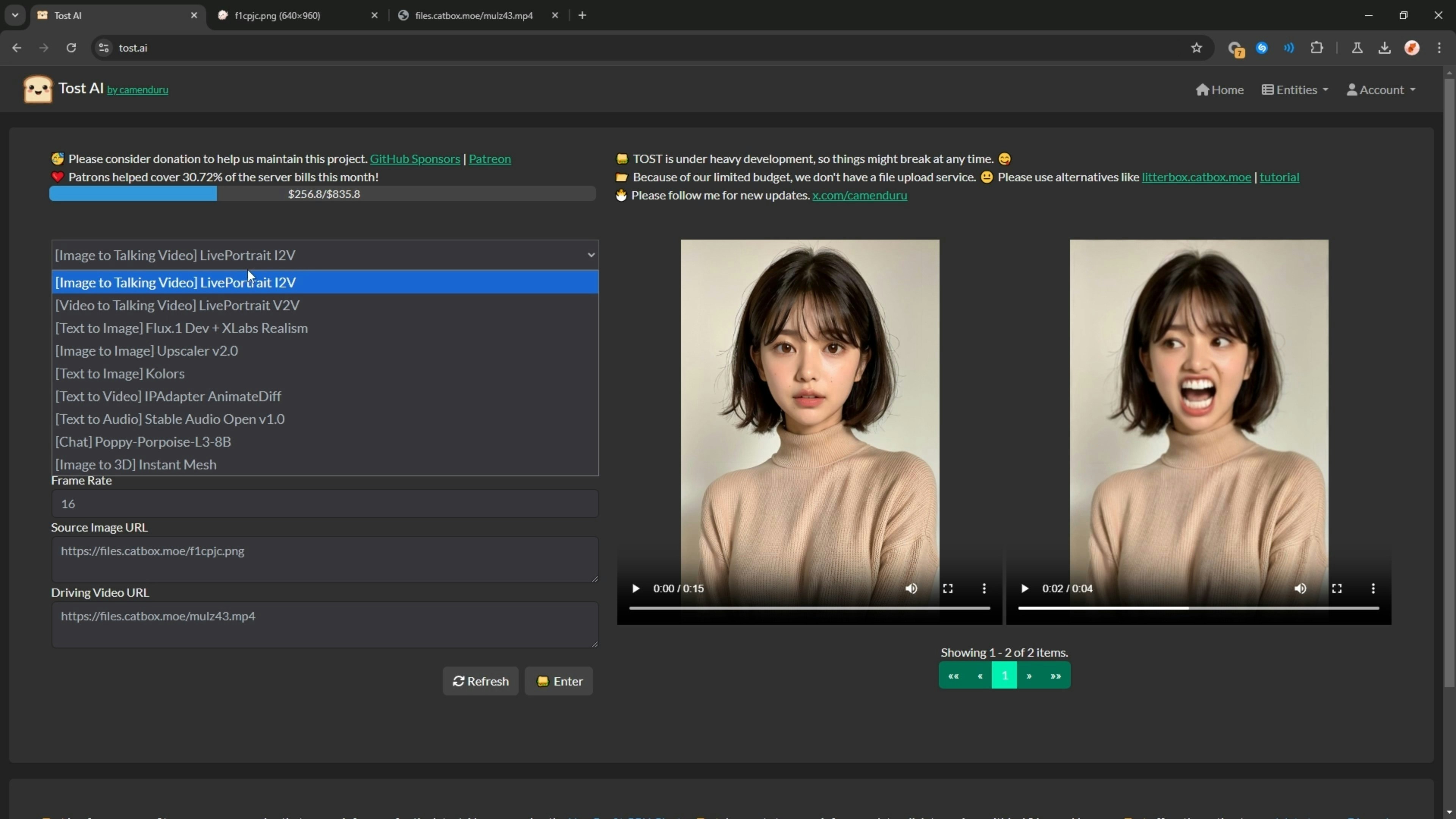Open browser downloads icon
Screen dimensions: 1456x819
[x=1384, y=48]
